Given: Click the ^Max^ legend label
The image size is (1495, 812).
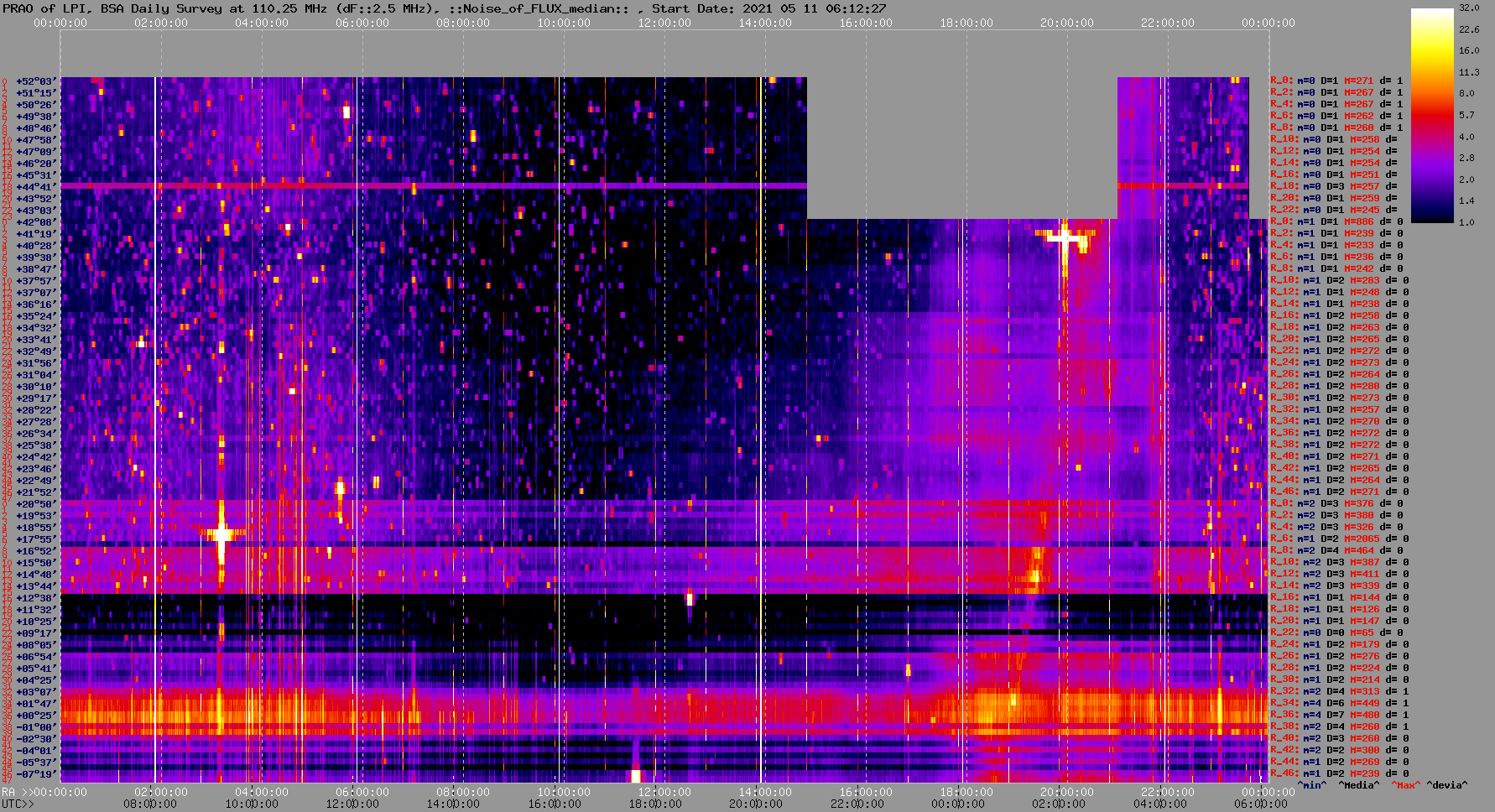Looking at the screenshot, I should click(x=1406, y=786).
